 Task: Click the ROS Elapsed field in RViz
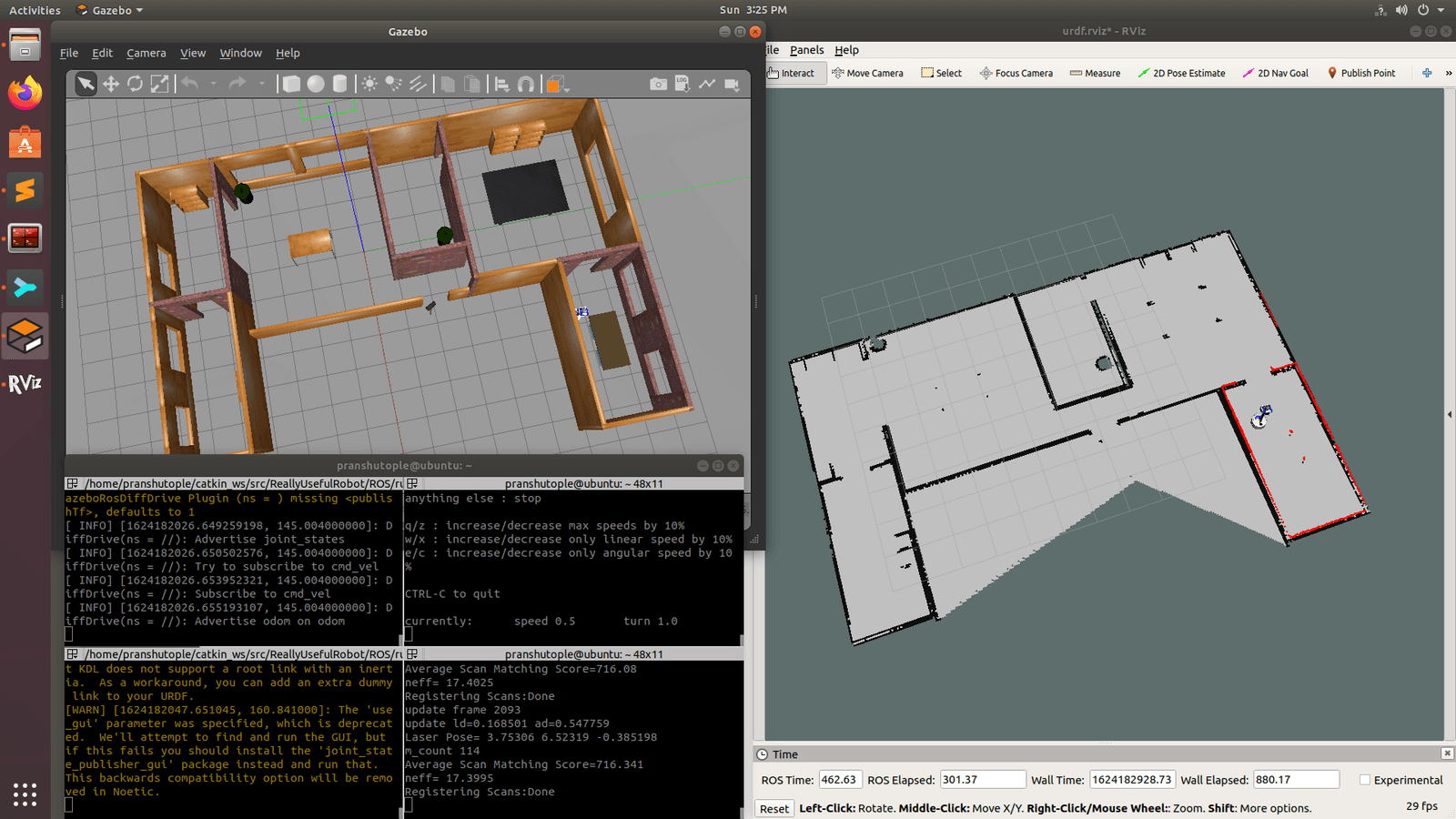983,780
